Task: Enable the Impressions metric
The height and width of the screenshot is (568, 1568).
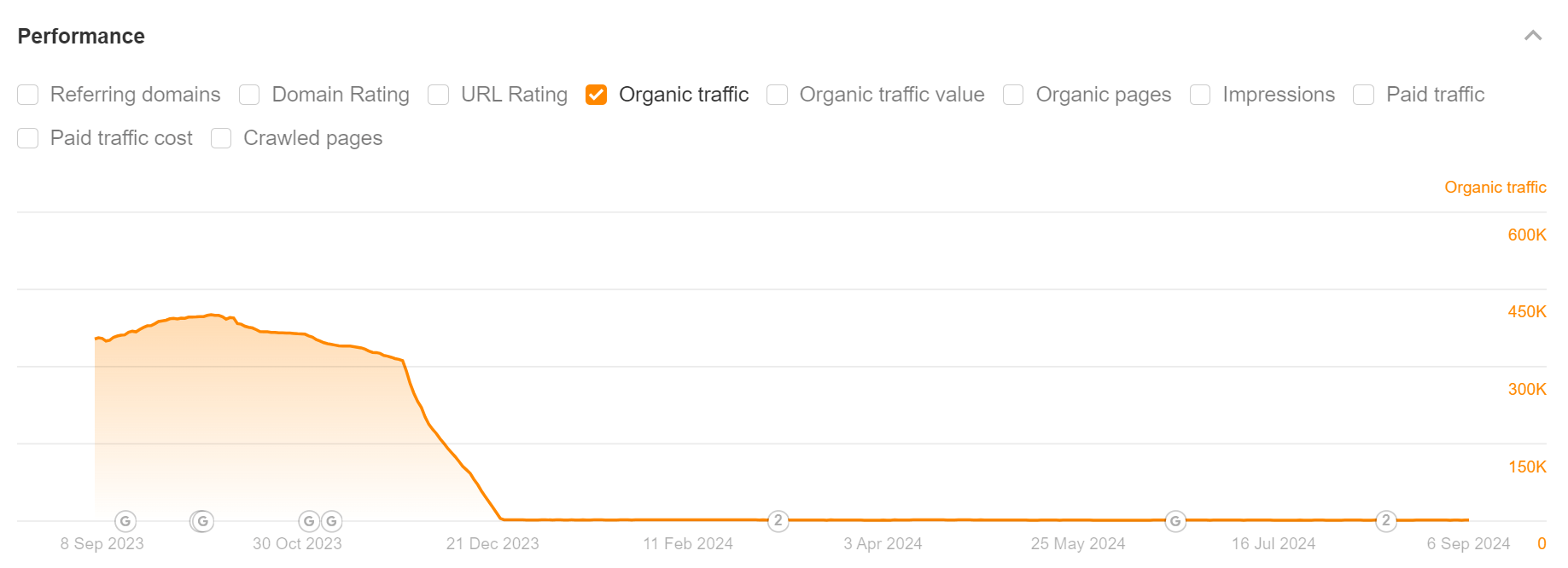Action: tap(1200, 95)
